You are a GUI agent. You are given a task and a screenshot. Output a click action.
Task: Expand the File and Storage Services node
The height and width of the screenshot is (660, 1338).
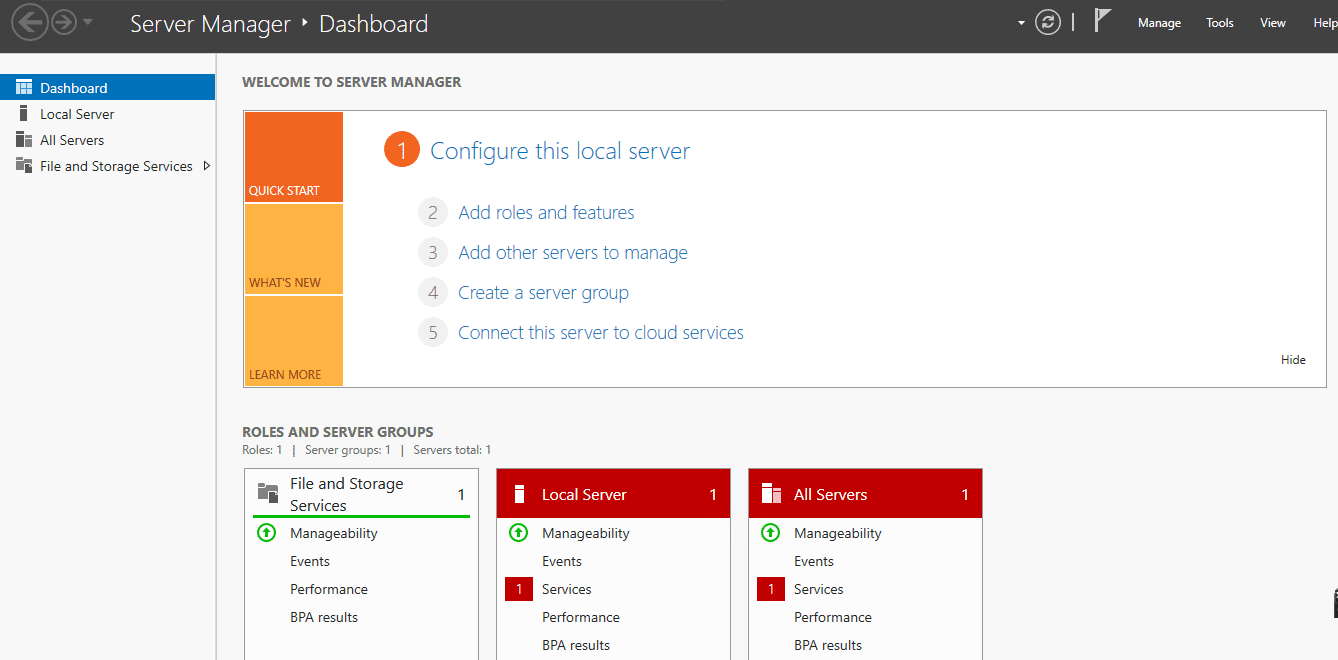208,166
